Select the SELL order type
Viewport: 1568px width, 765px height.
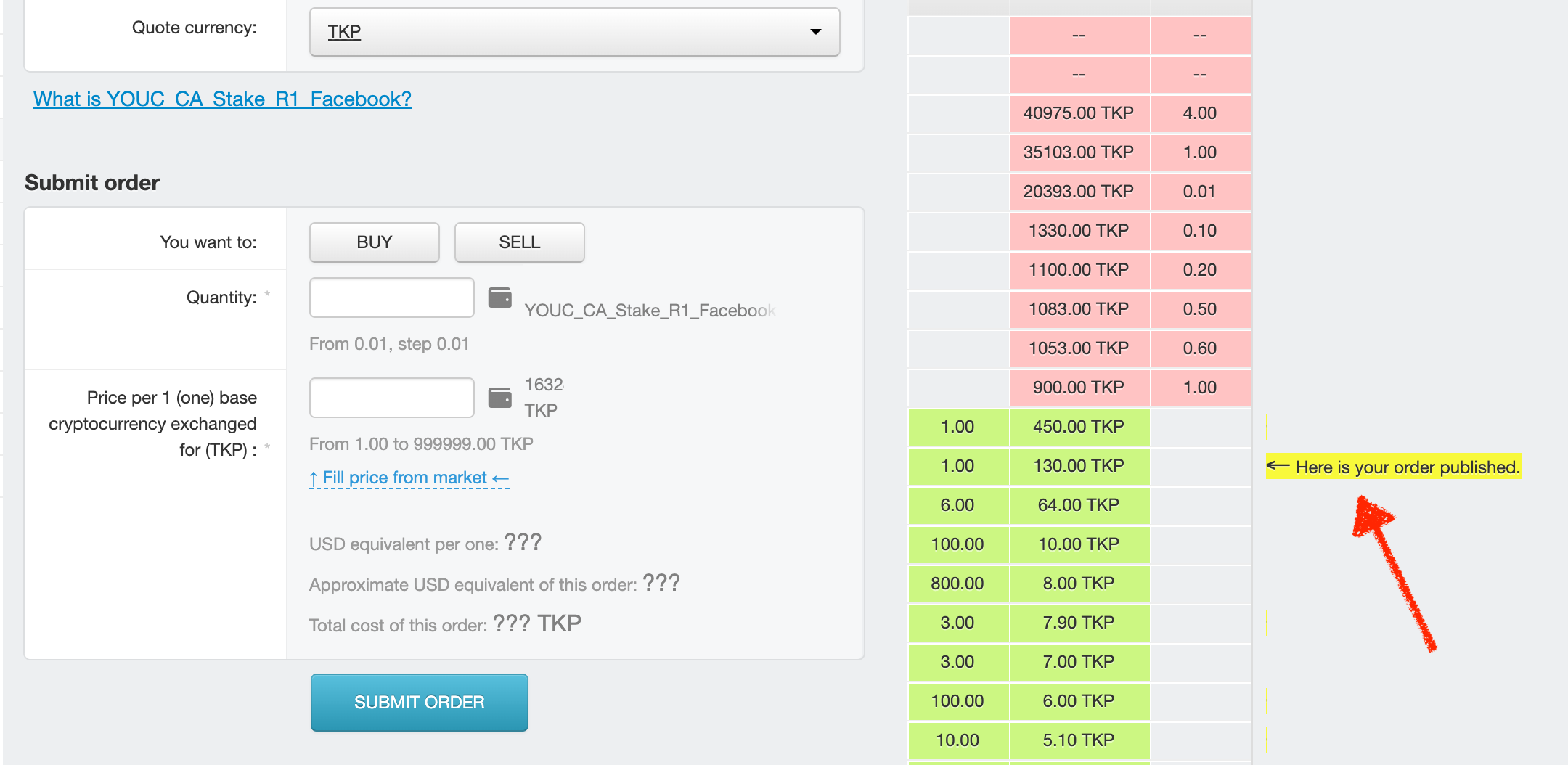[x=519, y=242]
